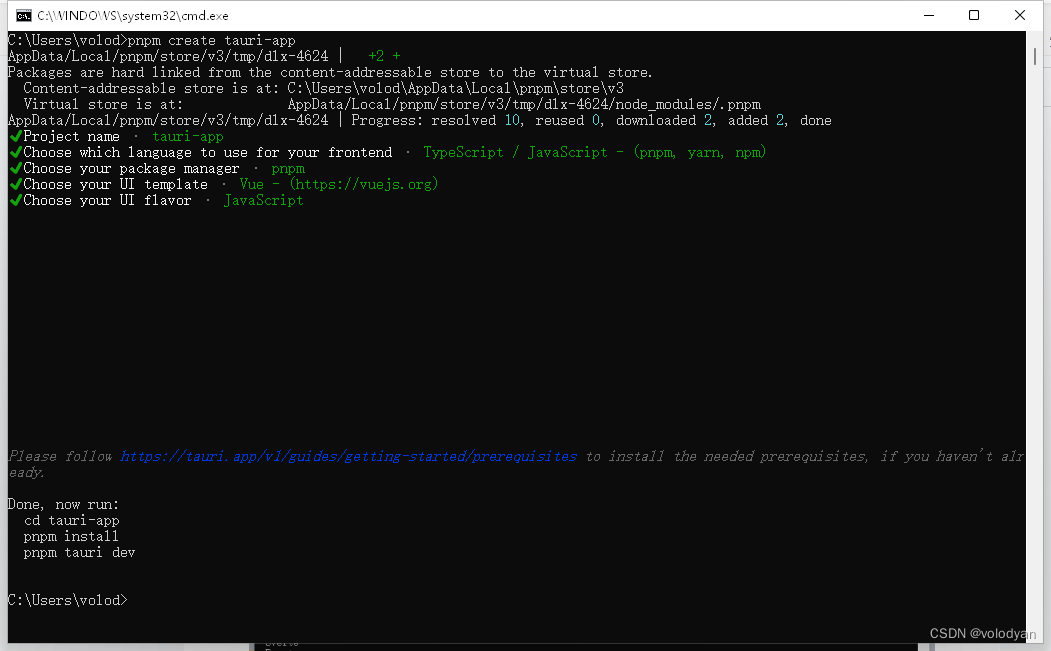Click the 'Content-addressable store is at' line
Viewport: 1051px width, 651px height.
coord(324,88)
